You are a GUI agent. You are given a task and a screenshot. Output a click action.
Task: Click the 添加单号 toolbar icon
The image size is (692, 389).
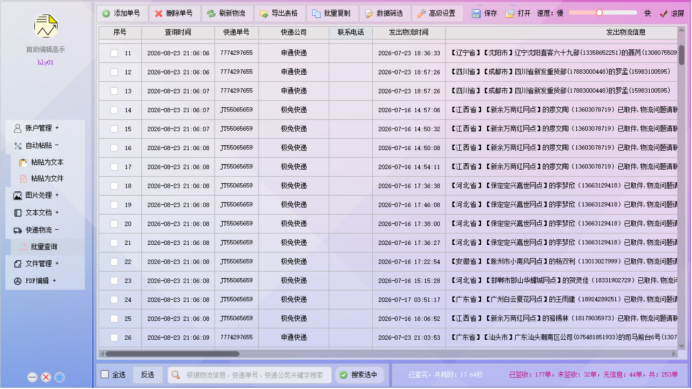106,14
